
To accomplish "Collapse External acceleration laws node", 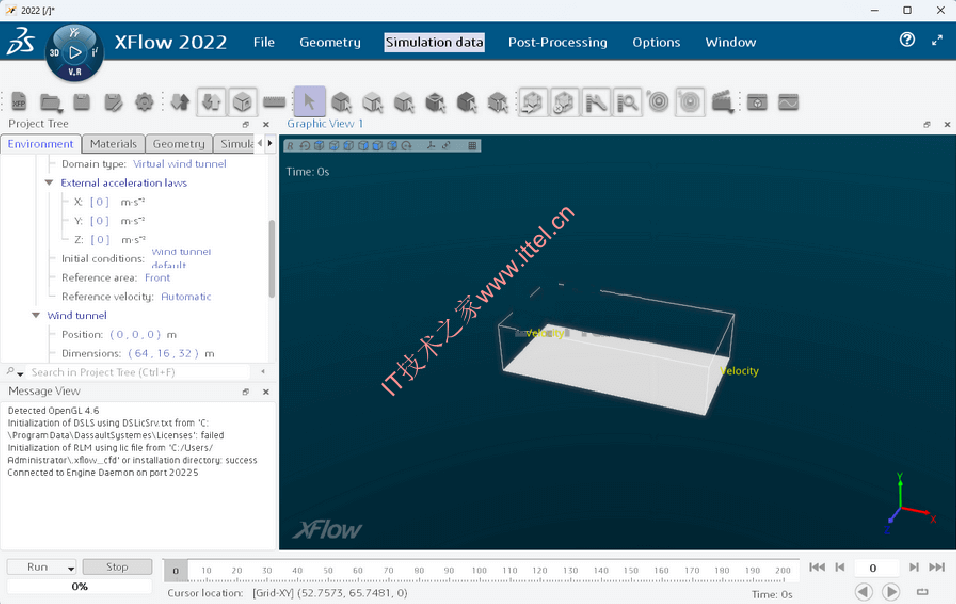I will (49, 183).
